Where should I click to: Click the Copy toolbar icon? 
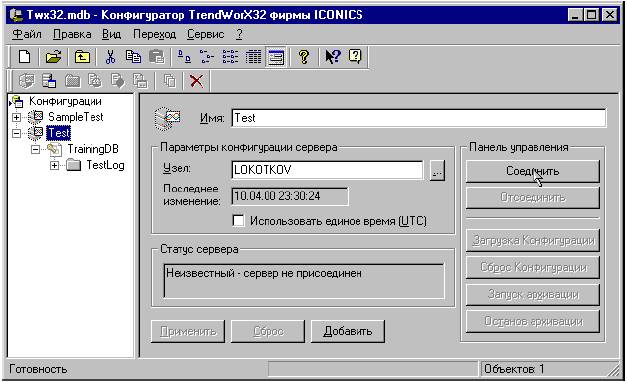[133, 56]
